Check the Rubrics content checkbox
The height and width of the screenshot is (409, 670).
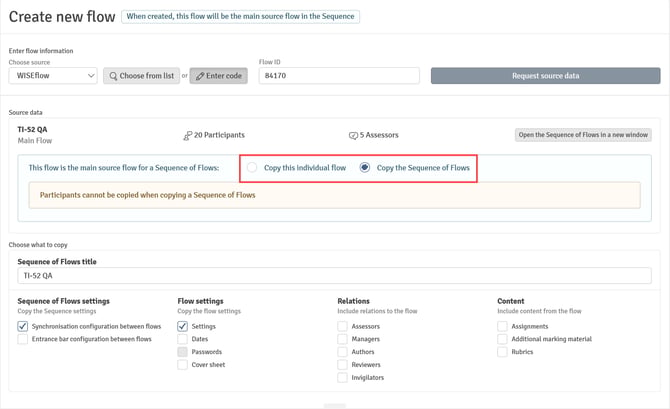pos(502,352)
